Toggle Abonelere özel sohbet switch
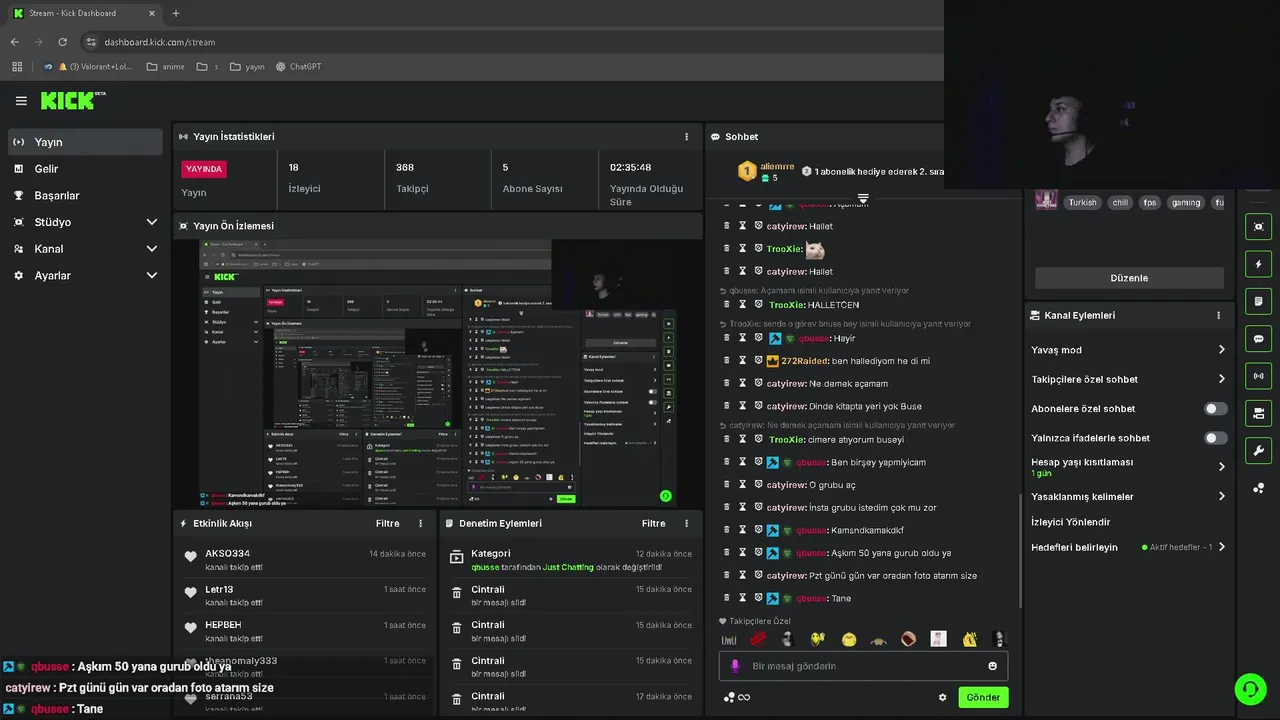This screenshot has width=1280, height=720. click(1215, 409)
